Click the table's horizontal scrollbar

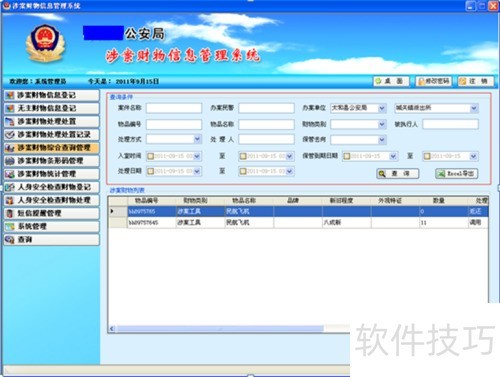(x=220, y=329)
